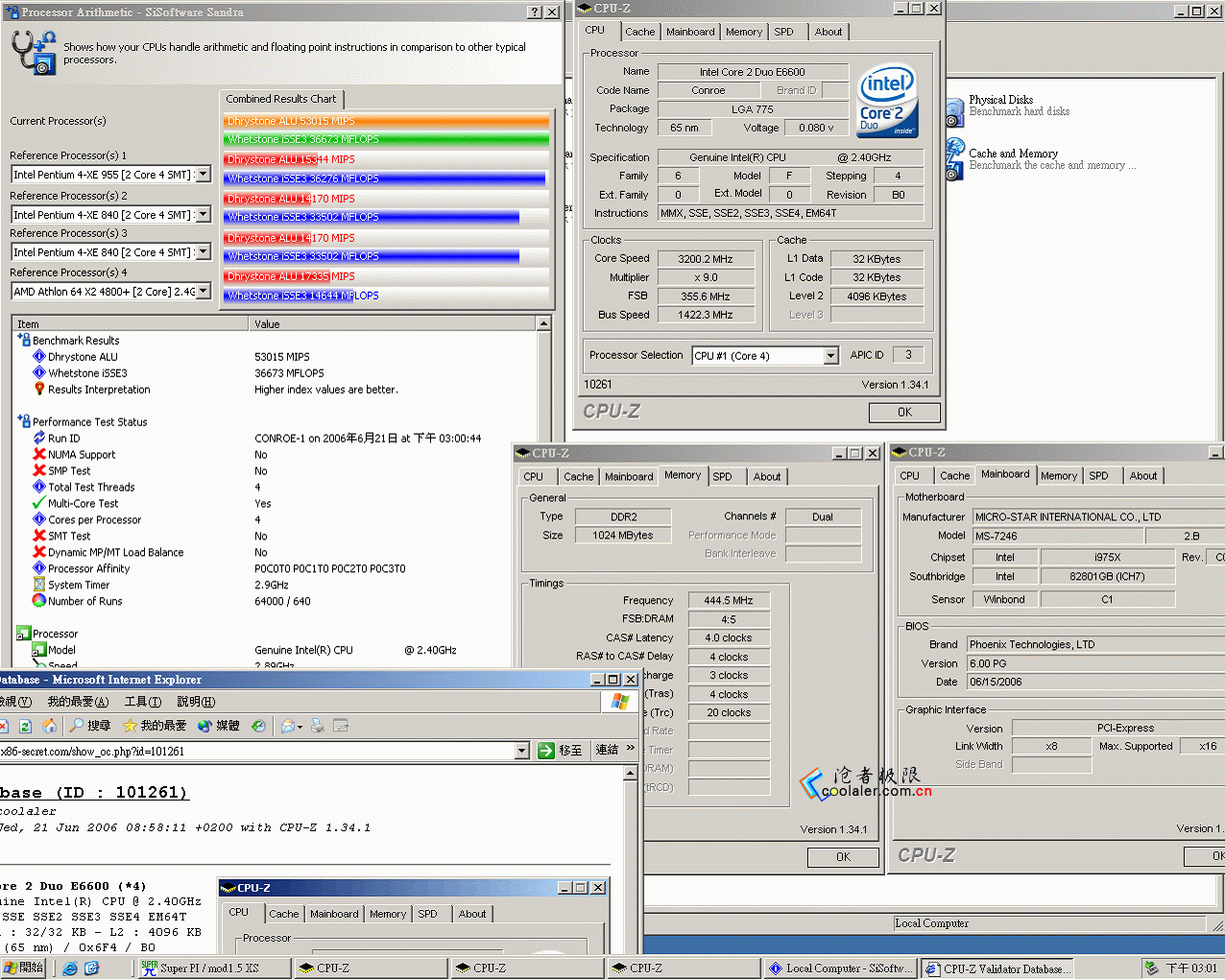1225x980 pixels.
Task: Click the Results Interpretation lightbulb icon
Action: coord(39,389)
